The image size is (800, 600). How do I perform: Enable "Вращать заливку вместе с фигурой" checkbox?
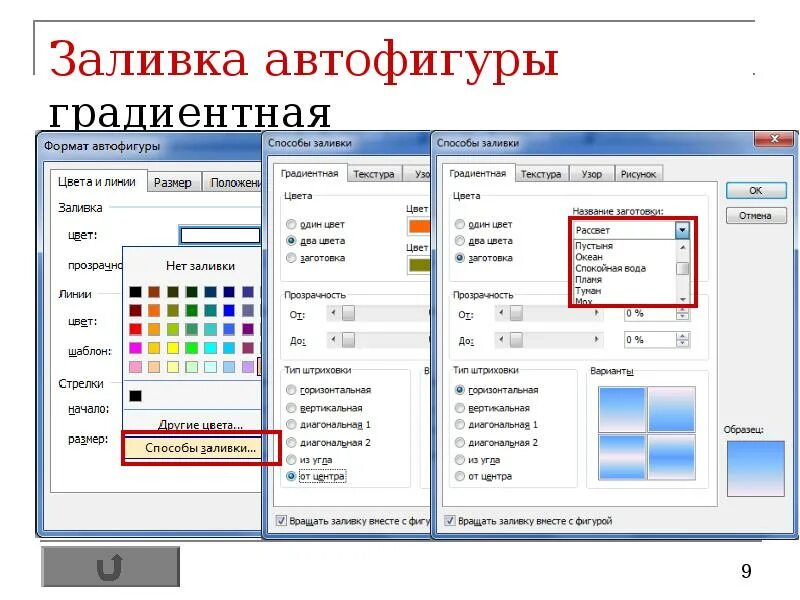[x=449, y=522]
